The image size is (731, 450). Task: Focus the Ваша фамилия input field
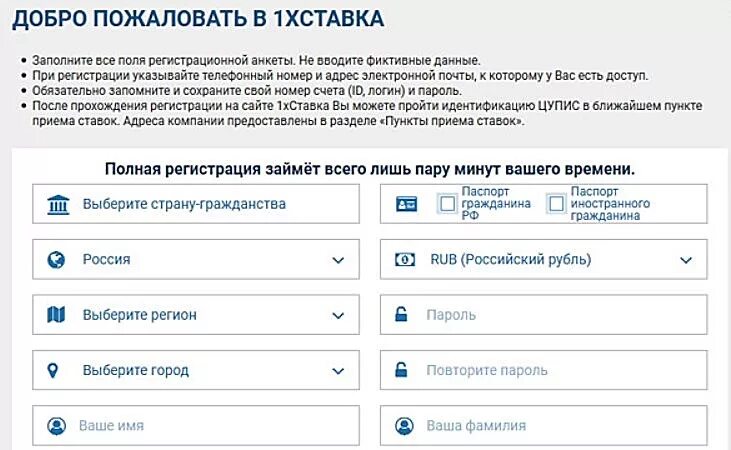[544, 425]
